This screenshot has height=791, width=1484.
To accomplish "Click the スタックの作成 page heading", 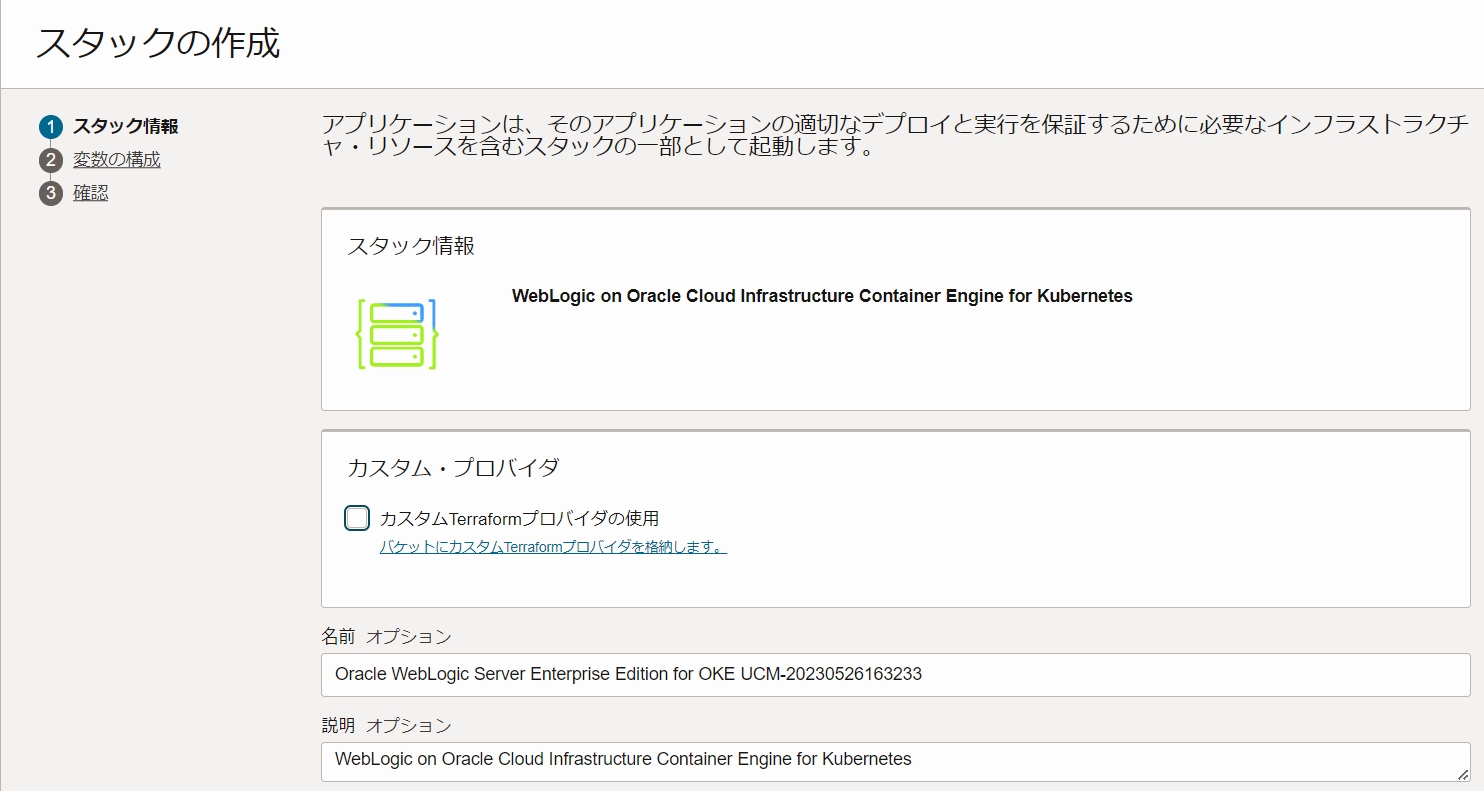I will (158, 44).
